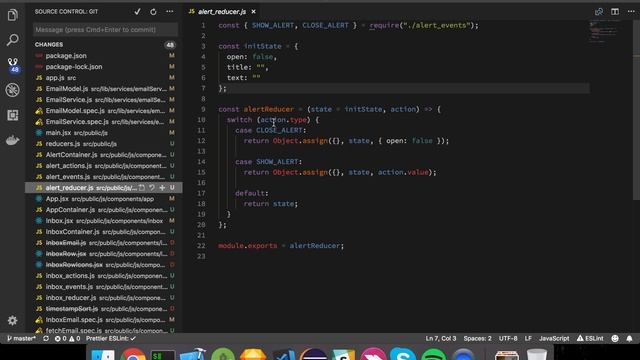
Task: Open changes icon in editor title bar
Action: tap(599, 12)
